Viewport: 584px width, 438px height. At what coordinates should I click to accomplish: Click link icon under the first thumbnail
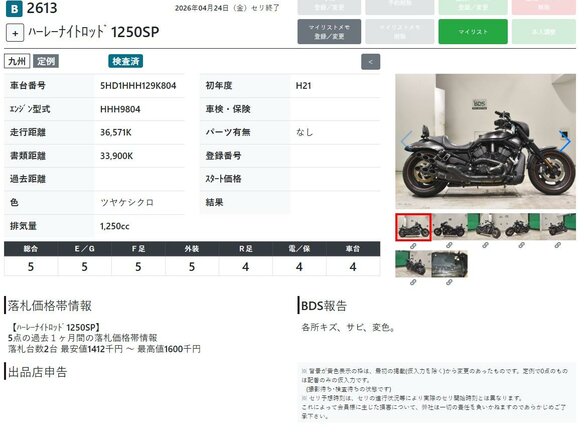pos(413,246)
